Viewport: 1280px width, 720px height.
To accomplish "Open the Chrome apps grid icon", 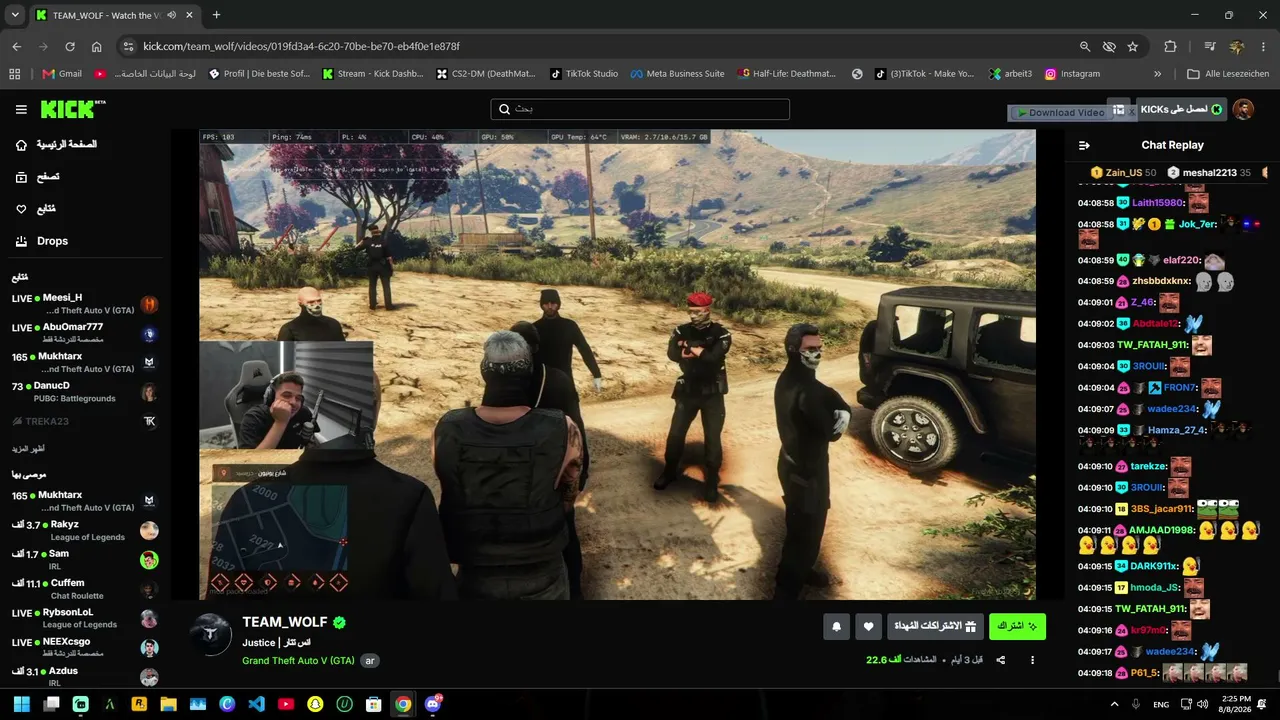I will coord(14,73).
